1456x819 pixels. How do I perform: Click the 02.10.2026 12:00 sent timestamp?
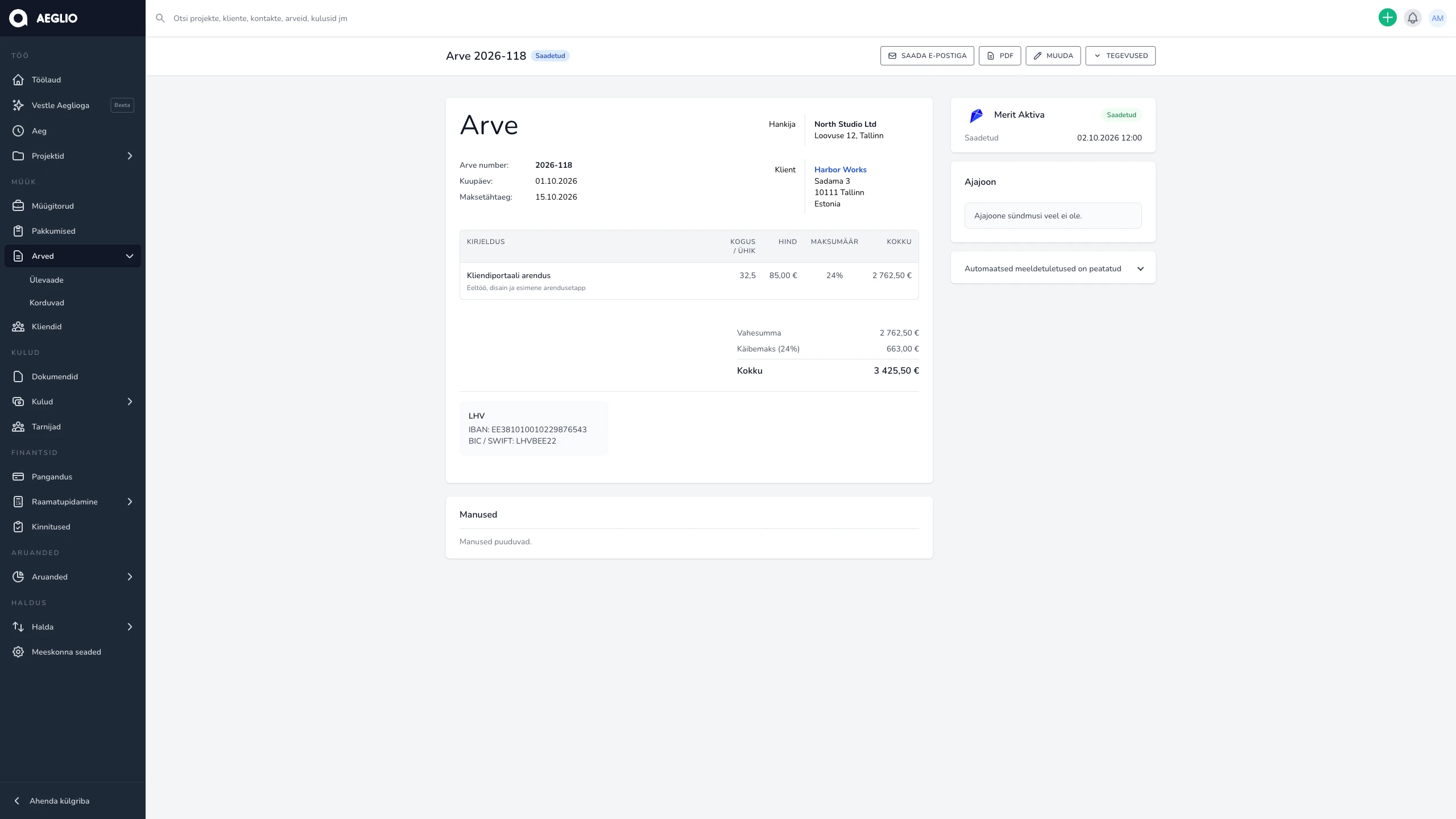[1109, 138]
